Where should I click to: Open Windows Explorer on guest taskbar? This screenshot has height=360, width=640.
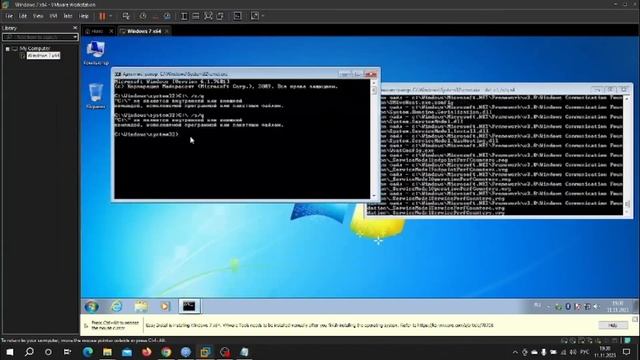point(141,306)
